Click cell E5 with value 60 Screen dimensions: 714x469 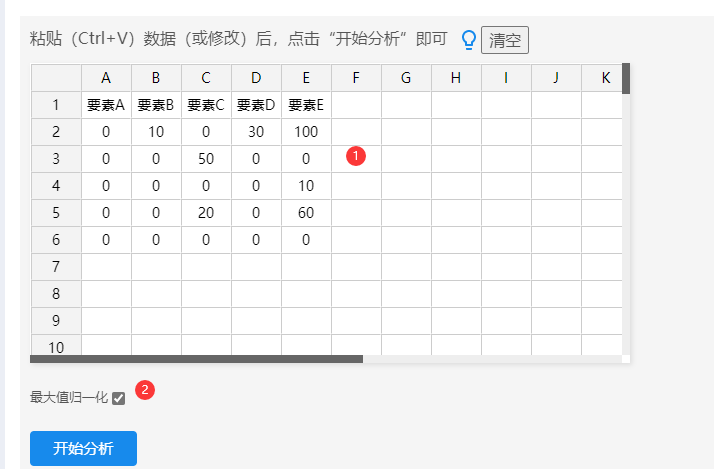coord(306,213)
